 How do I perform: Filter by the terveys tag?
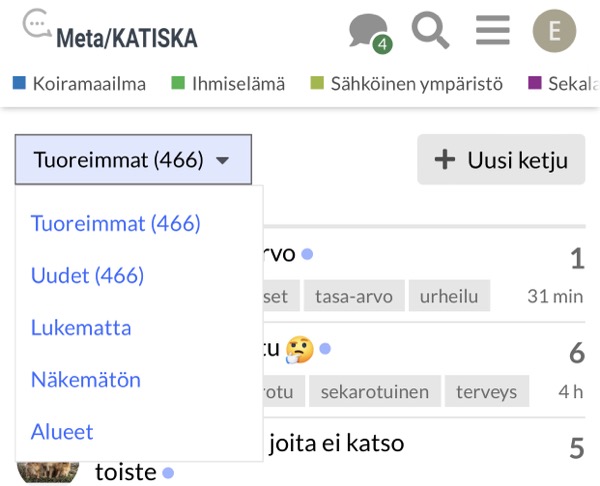click(x=487, y=391)
